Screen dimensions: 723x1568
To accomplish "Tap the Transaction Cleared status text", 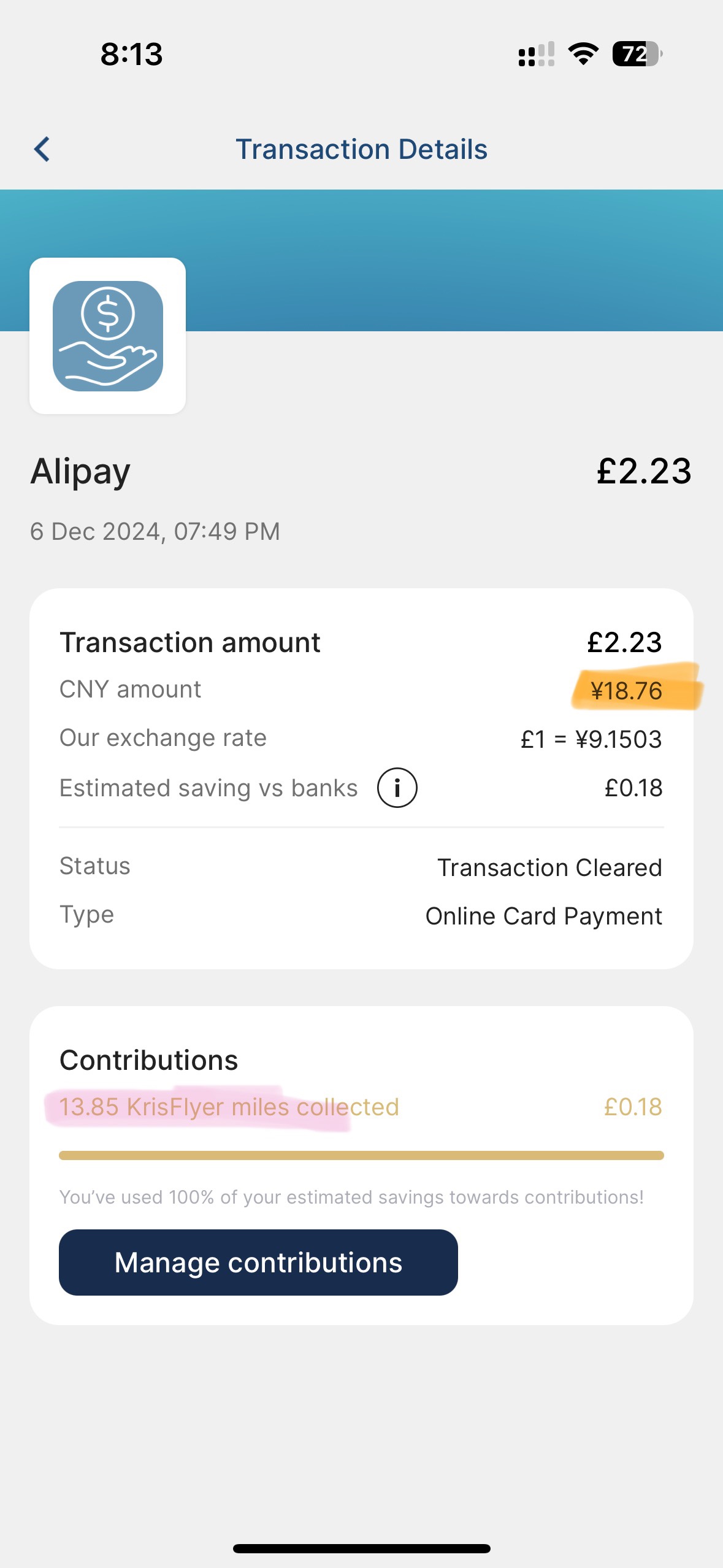I will [549, 867].
